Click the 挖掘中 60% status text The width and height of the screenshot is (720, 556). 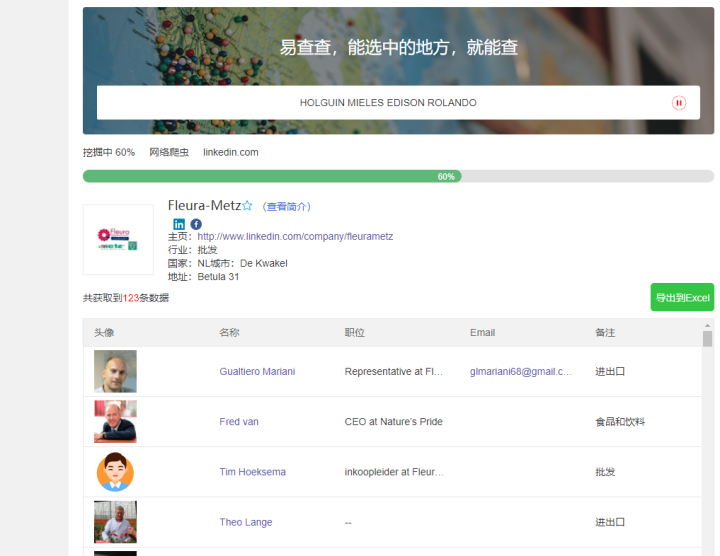click(109, 152)
